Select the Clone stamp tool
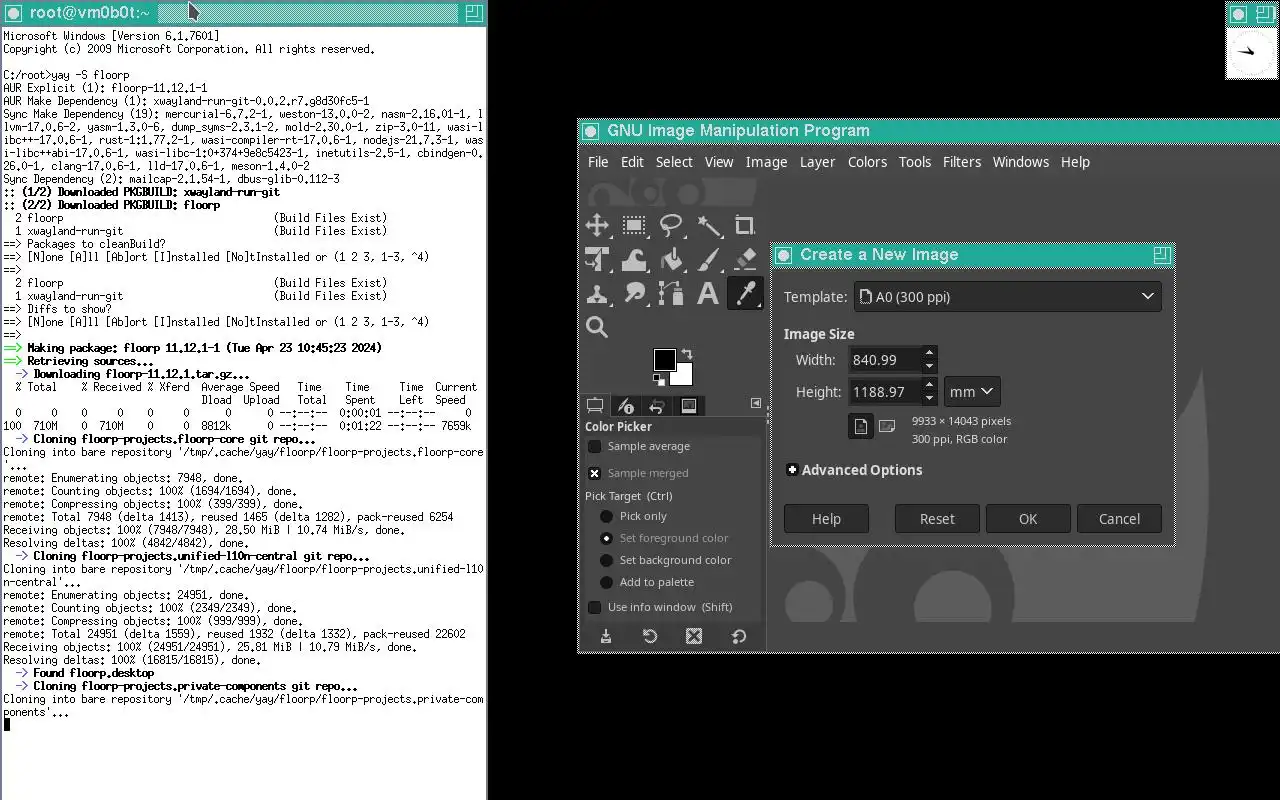 597,293
